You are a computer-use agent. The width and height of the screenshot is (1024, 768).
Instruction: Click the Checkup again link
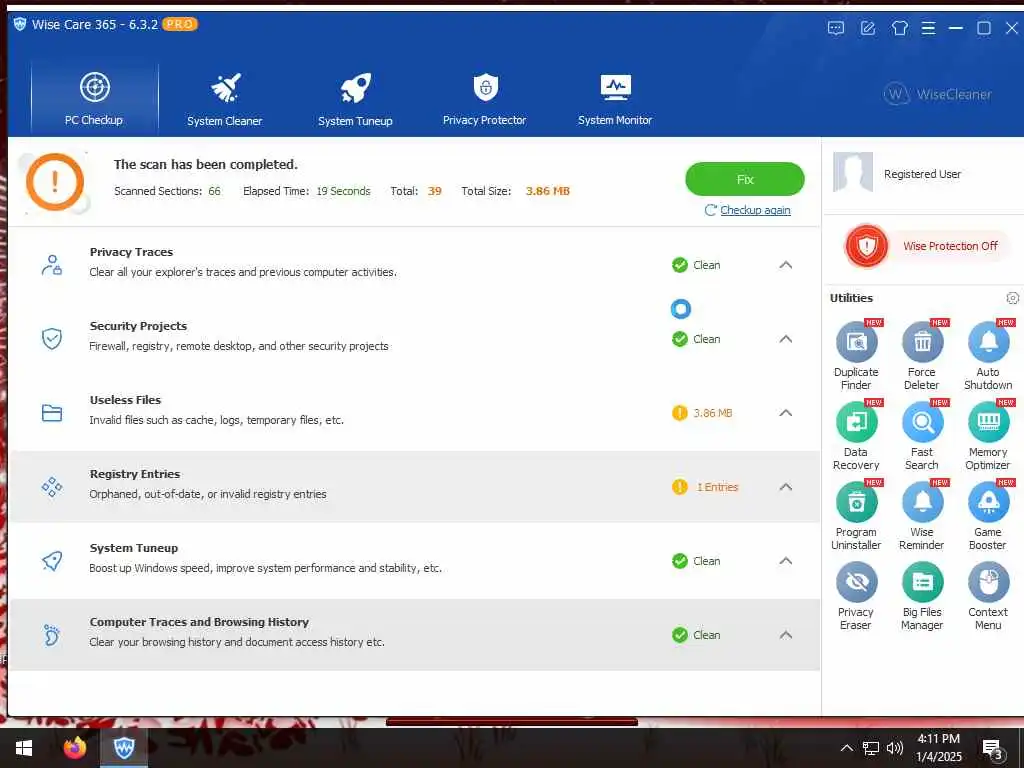click(755, 210)
